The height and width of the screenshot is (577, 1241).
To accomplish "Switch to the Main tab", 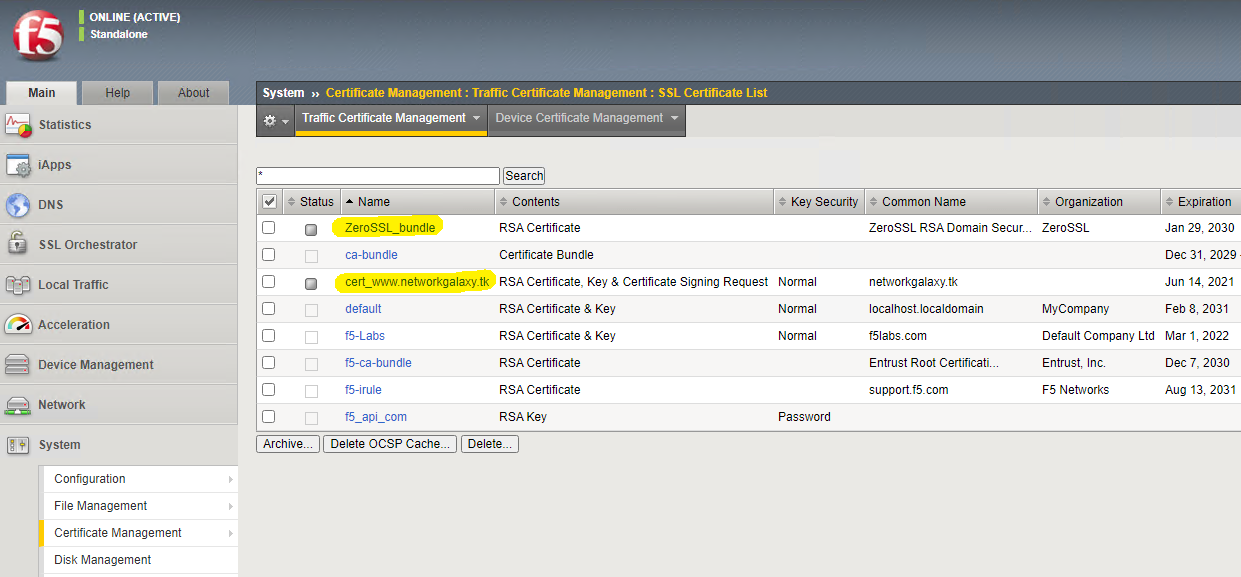I will tap(42, 93).
